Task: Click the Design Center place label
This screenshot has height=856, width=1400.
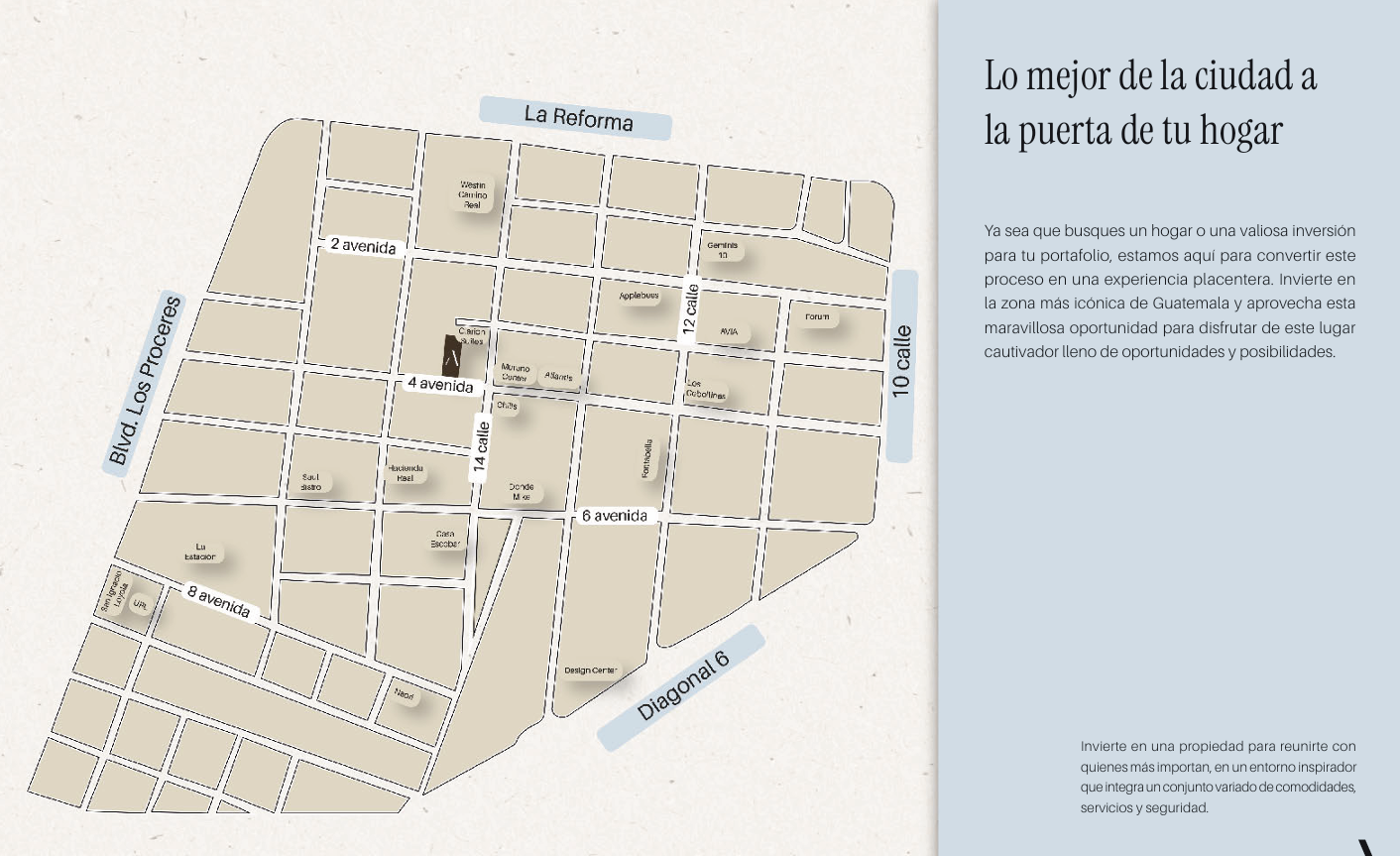Action: [x=590, y=671]
